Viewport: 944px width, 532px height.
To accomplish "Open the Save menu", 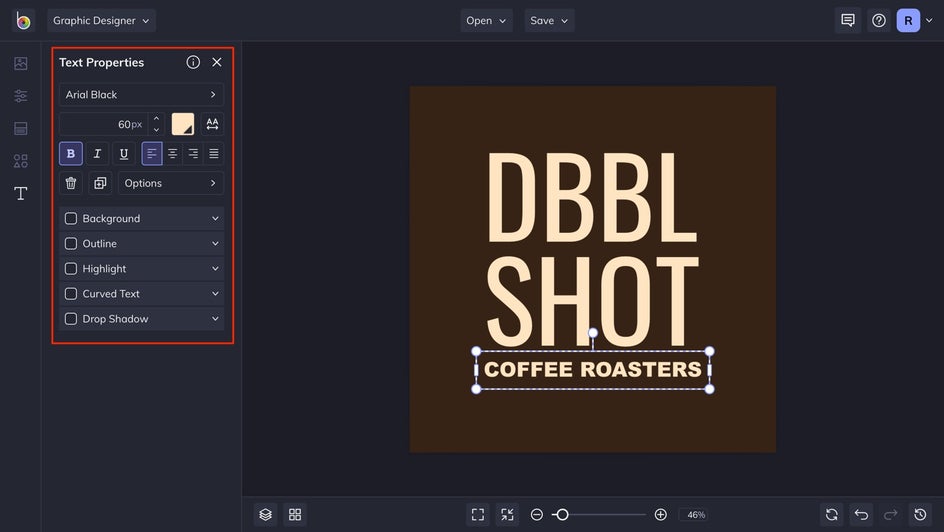I will coord(549,20).
